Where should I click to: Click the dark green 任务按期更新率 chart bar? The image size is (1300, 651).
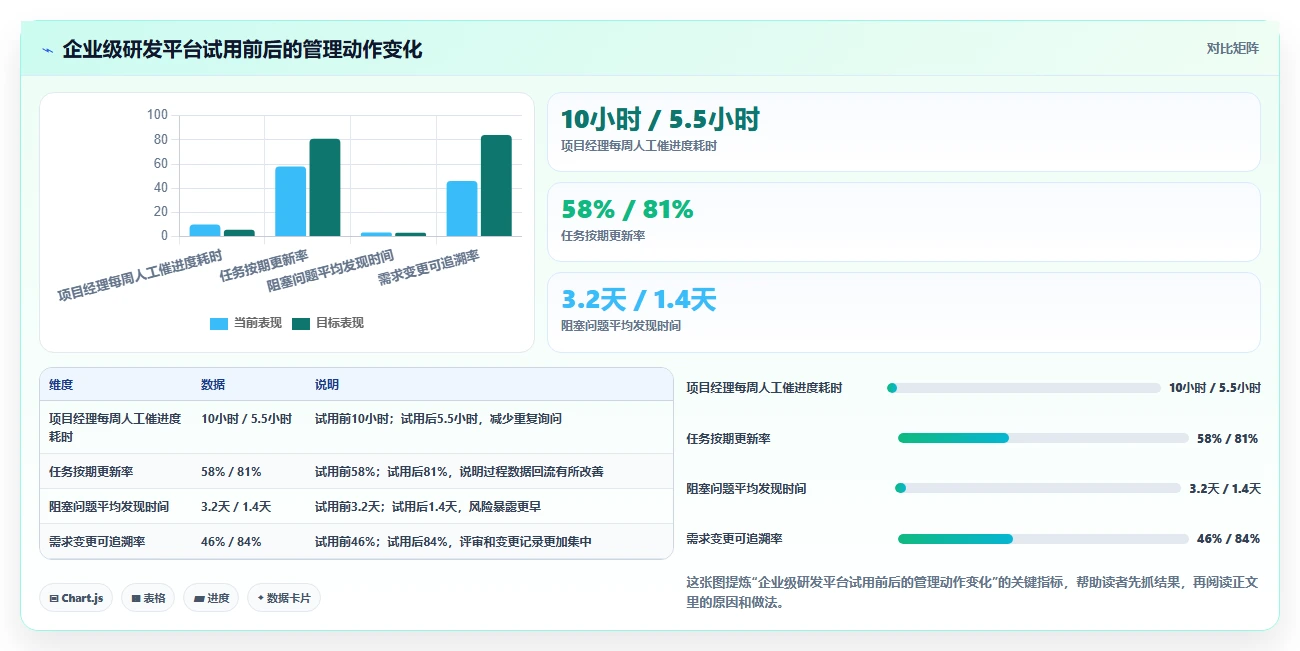point(325,188)
